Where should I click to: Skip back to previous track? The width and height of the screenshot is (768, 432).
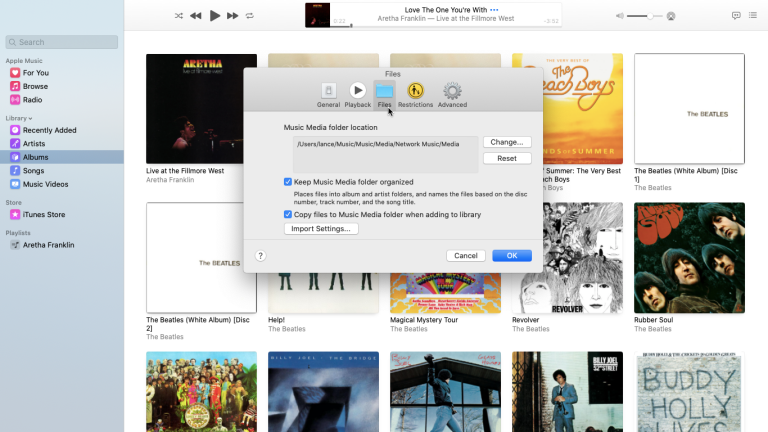tap(195, 16)
